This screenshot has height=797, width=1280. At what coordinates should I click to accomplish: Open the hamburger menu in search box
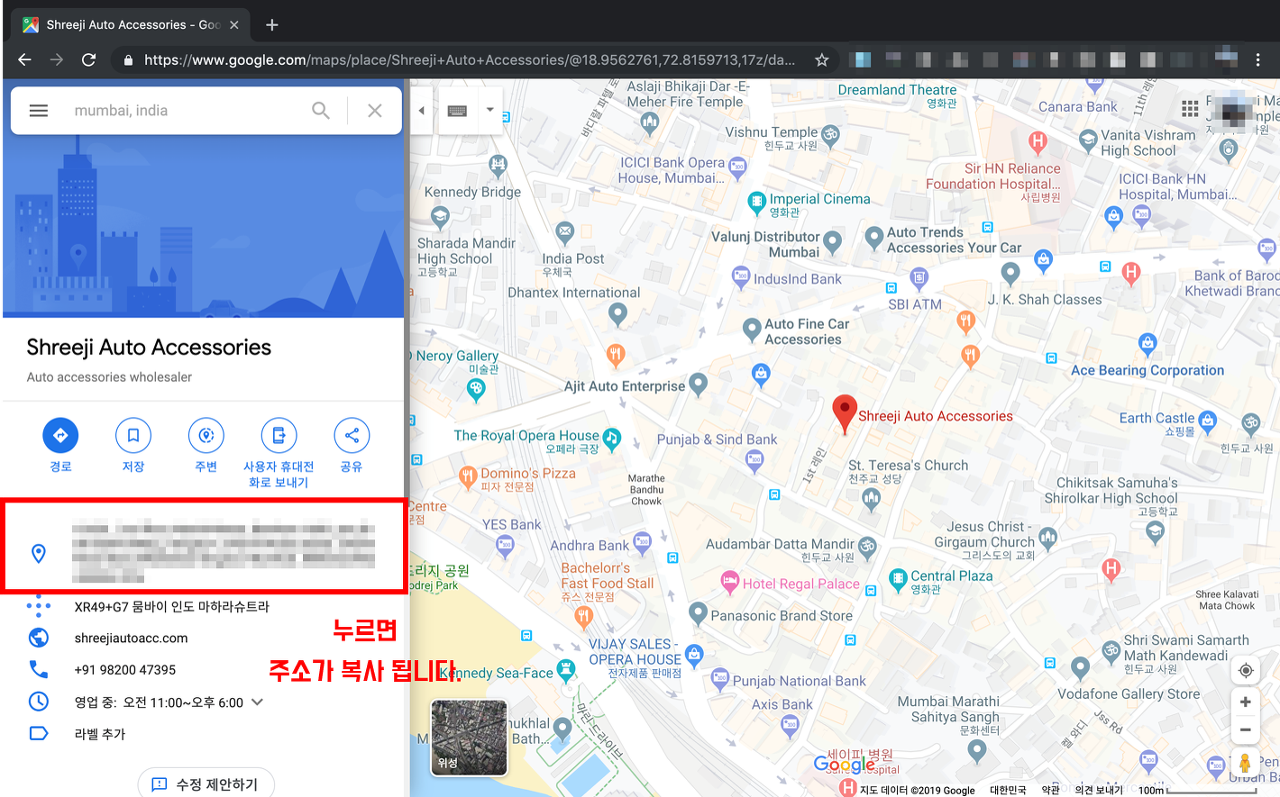[x=38, y=111]
